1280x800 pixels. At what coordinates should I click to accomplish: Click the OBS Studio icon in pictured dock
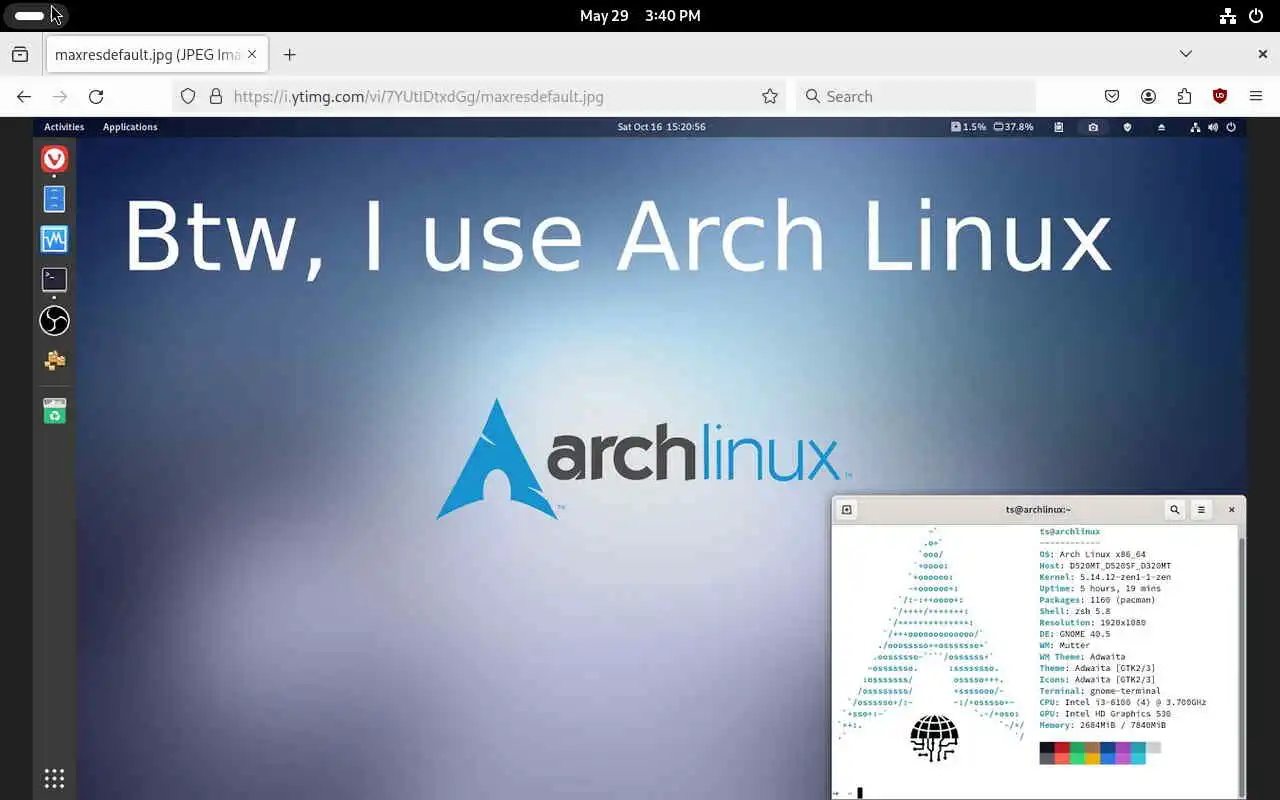pyautogui.click(x=54, y=320)
